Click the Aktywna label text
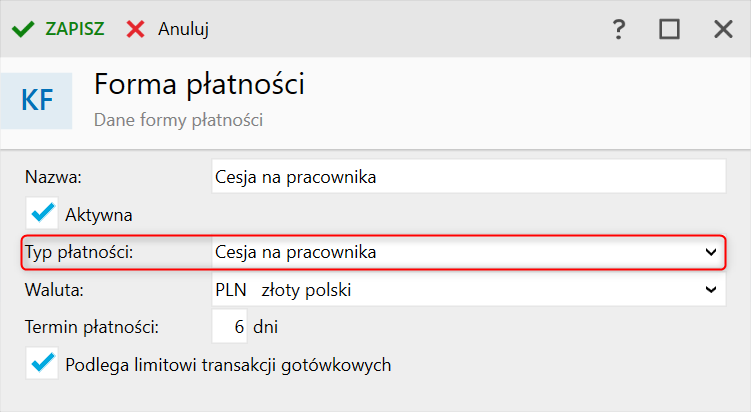The width and height of the screenshot is (751, 412). pyautogui.click(x=99, y=215)
